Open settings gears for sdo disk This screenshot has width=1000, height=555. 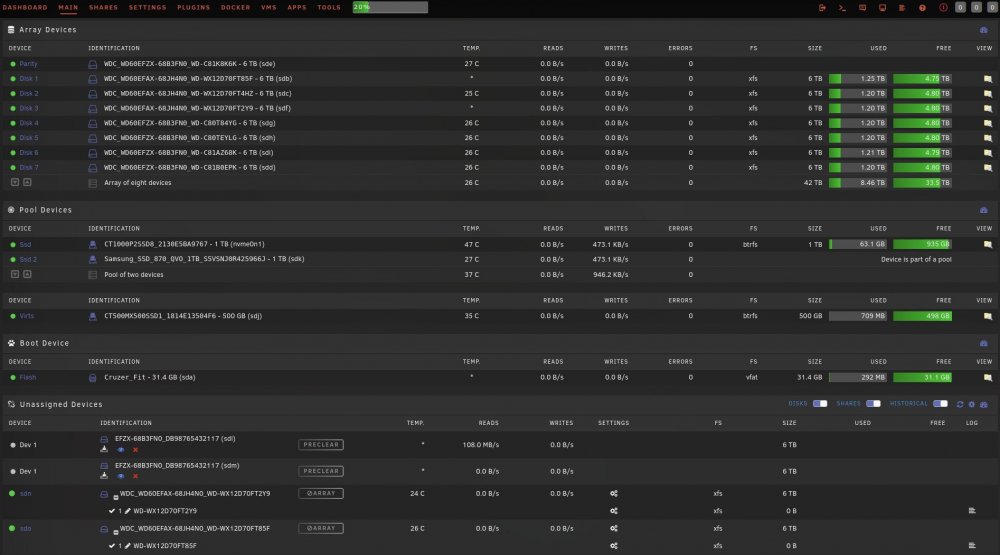pos(614,529)
